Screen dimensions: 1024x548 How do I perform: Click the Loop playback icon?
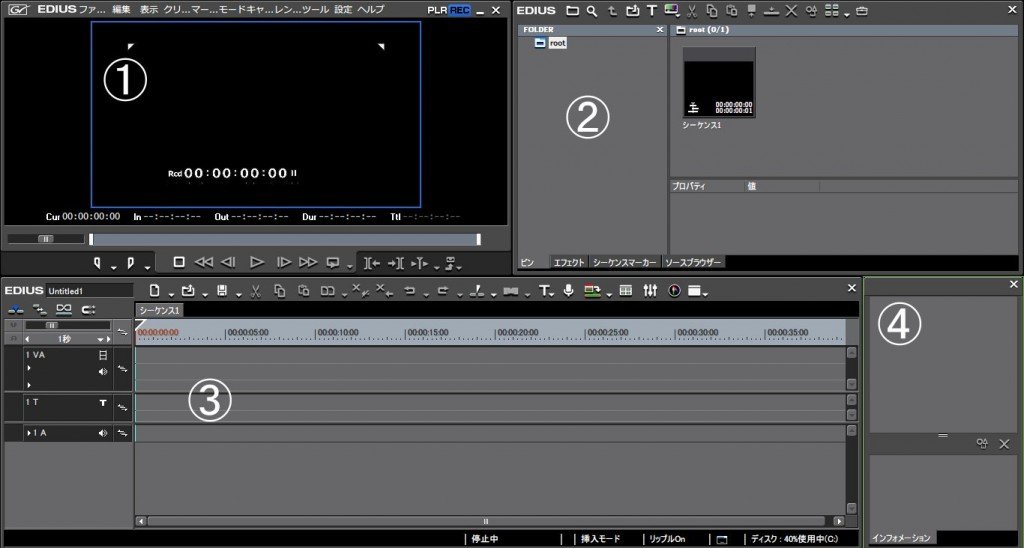click(333, 263)
